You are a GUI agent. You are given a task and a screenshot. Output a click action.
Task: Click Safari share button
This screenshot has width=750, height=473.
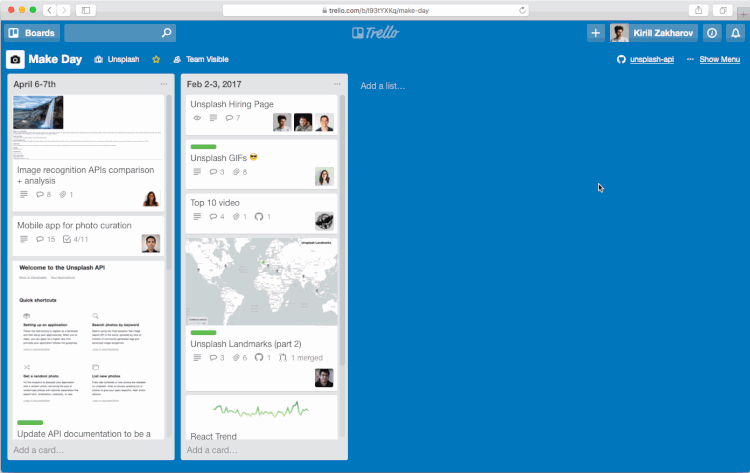698,10
